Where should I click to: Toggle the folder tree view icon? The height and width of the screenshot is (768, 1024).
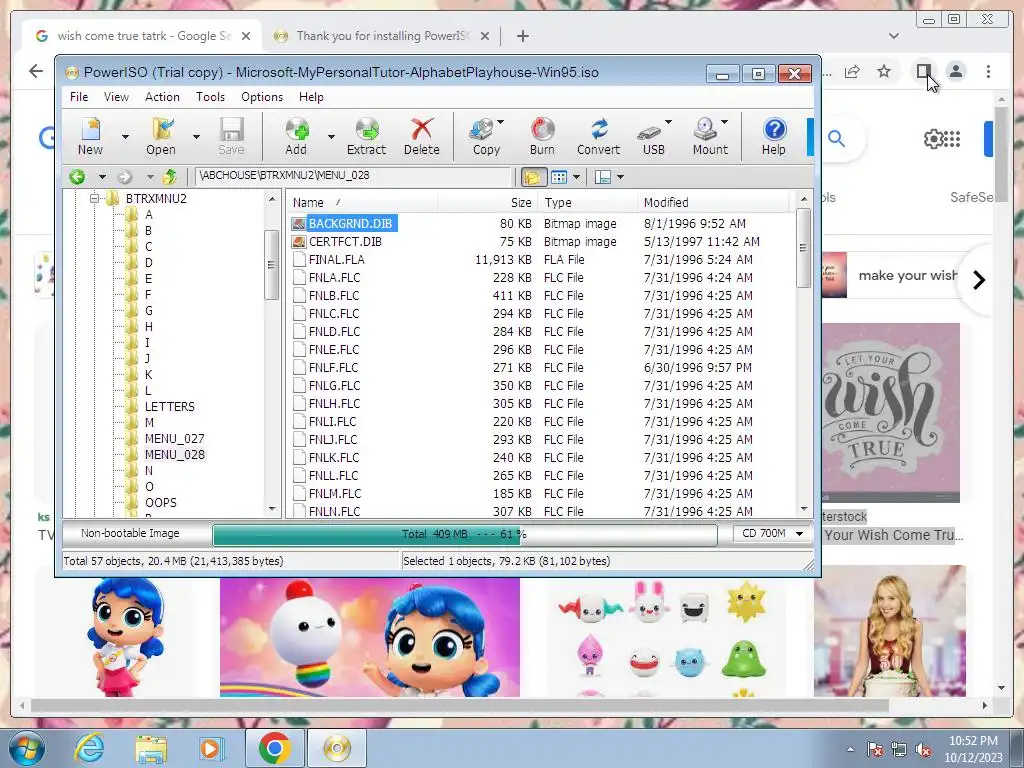pos(533,176)
